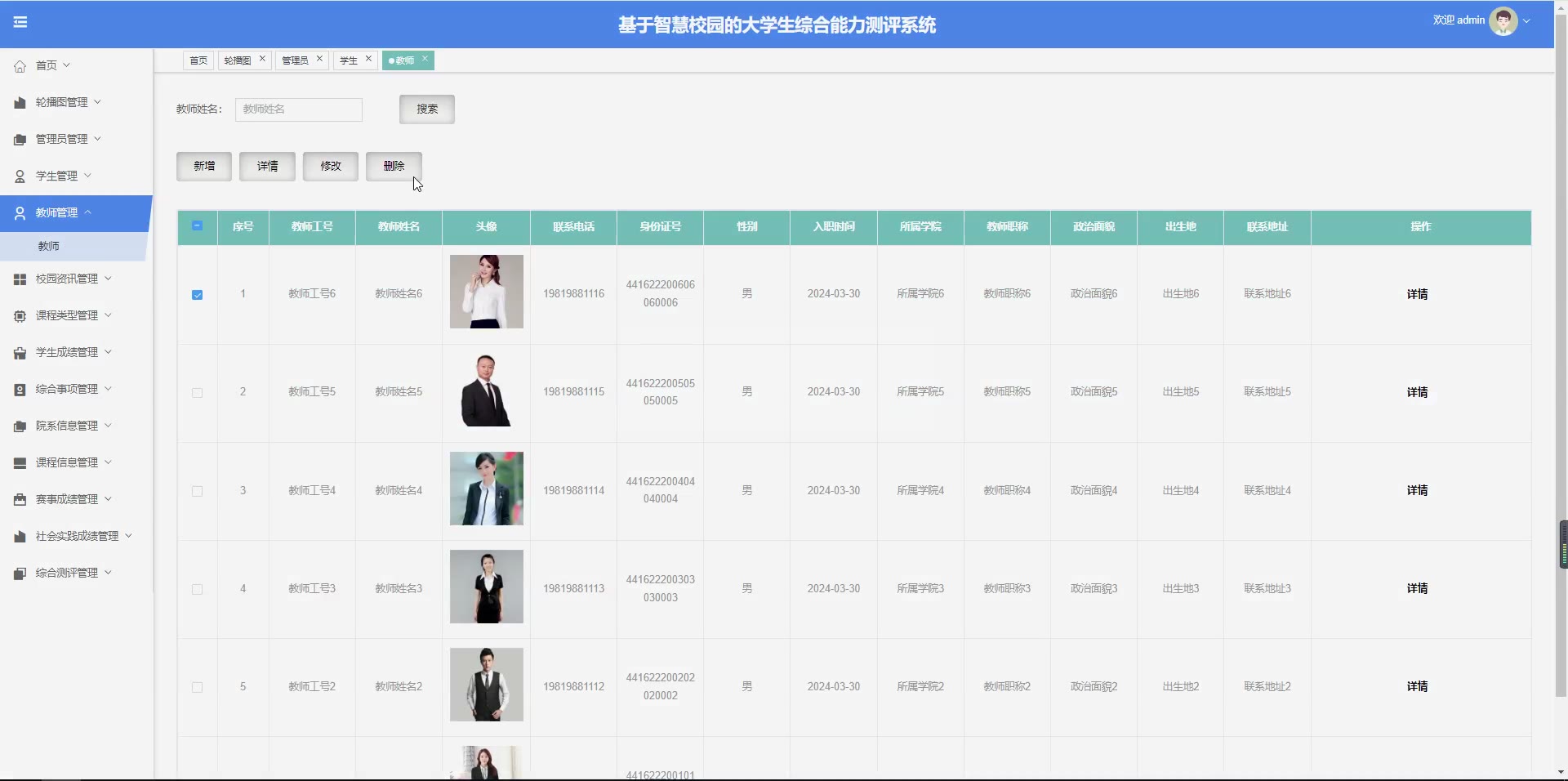Focus the 教师姓名 search input field
The image size is (1568, 781).
coord(298,109)
